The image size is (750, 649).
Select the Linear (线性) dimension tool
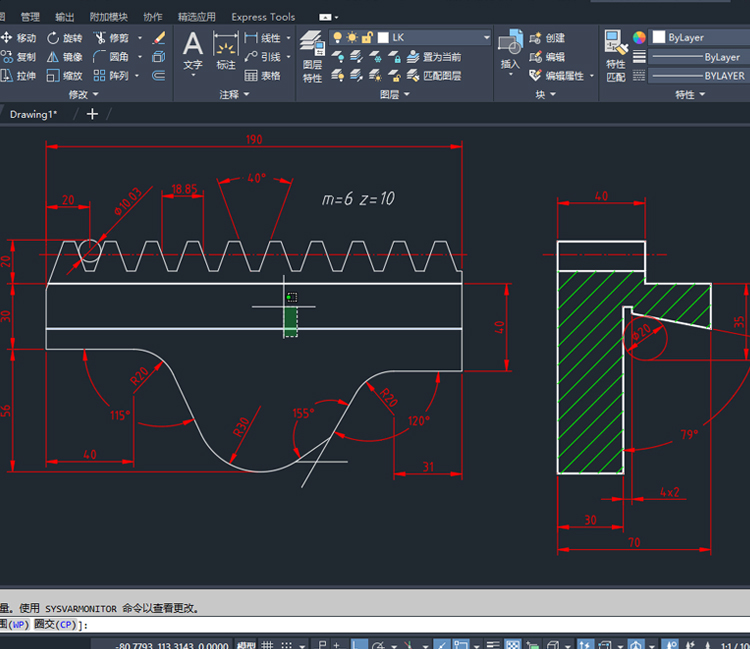262,38
